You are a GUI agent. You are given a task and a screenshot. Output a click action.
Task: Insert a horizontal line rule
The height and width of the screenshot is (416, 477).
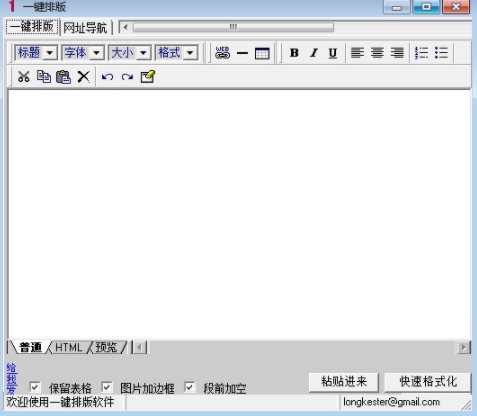242,53
